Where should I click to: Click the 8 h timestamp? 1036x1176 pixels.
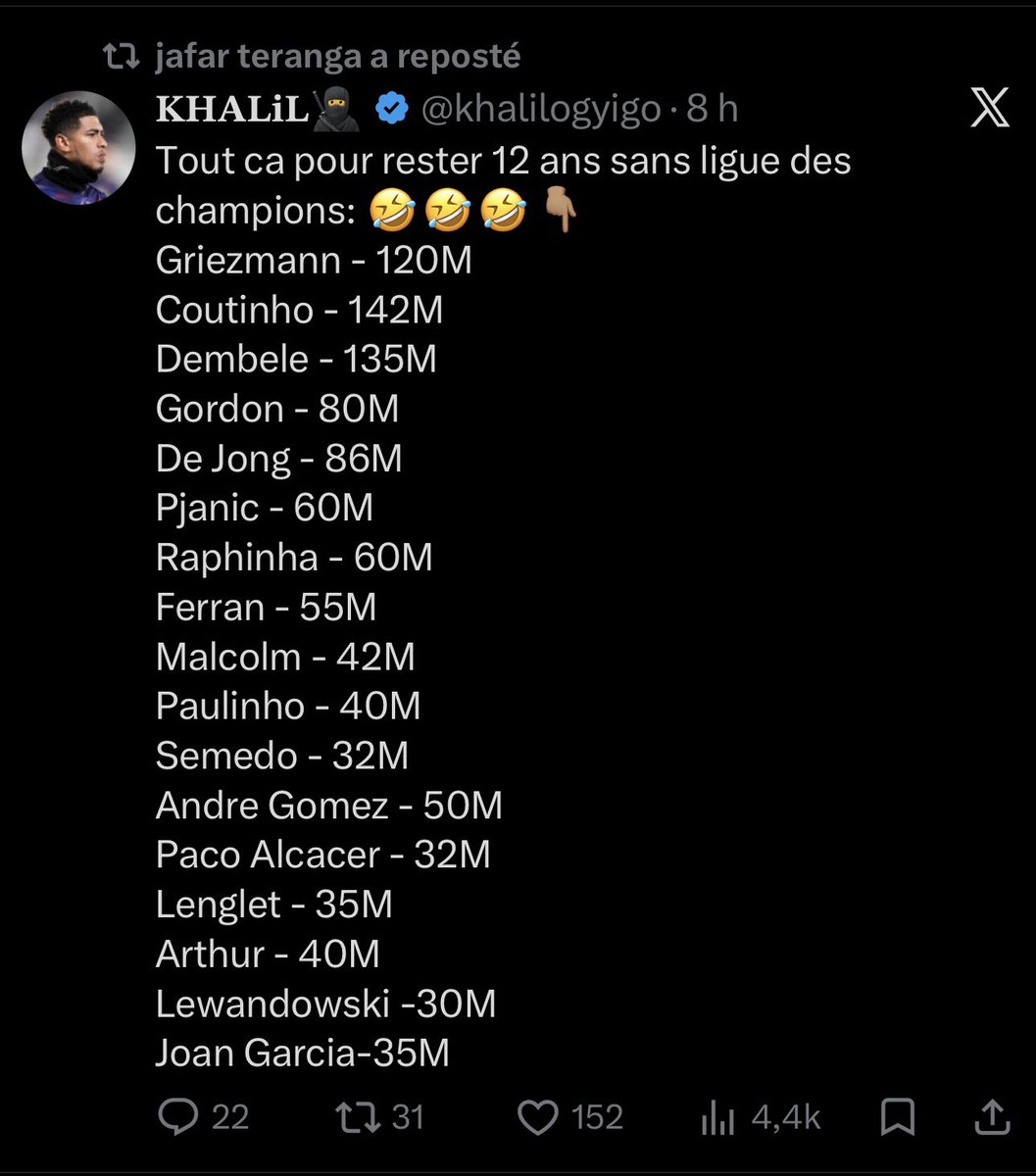(713, 110)
